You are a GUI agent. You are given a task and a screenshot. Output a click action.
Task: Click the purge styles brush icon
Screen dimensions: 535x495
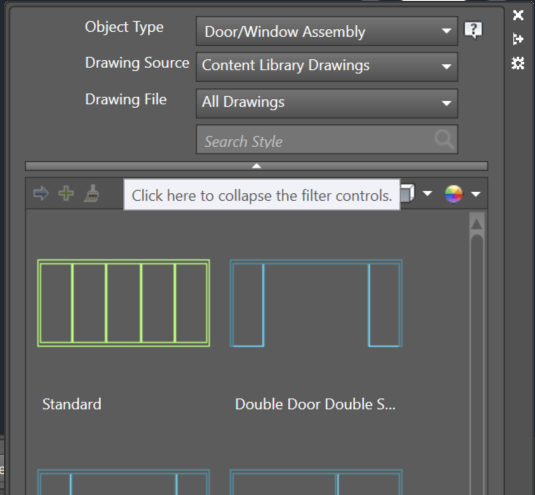point(91,193)
